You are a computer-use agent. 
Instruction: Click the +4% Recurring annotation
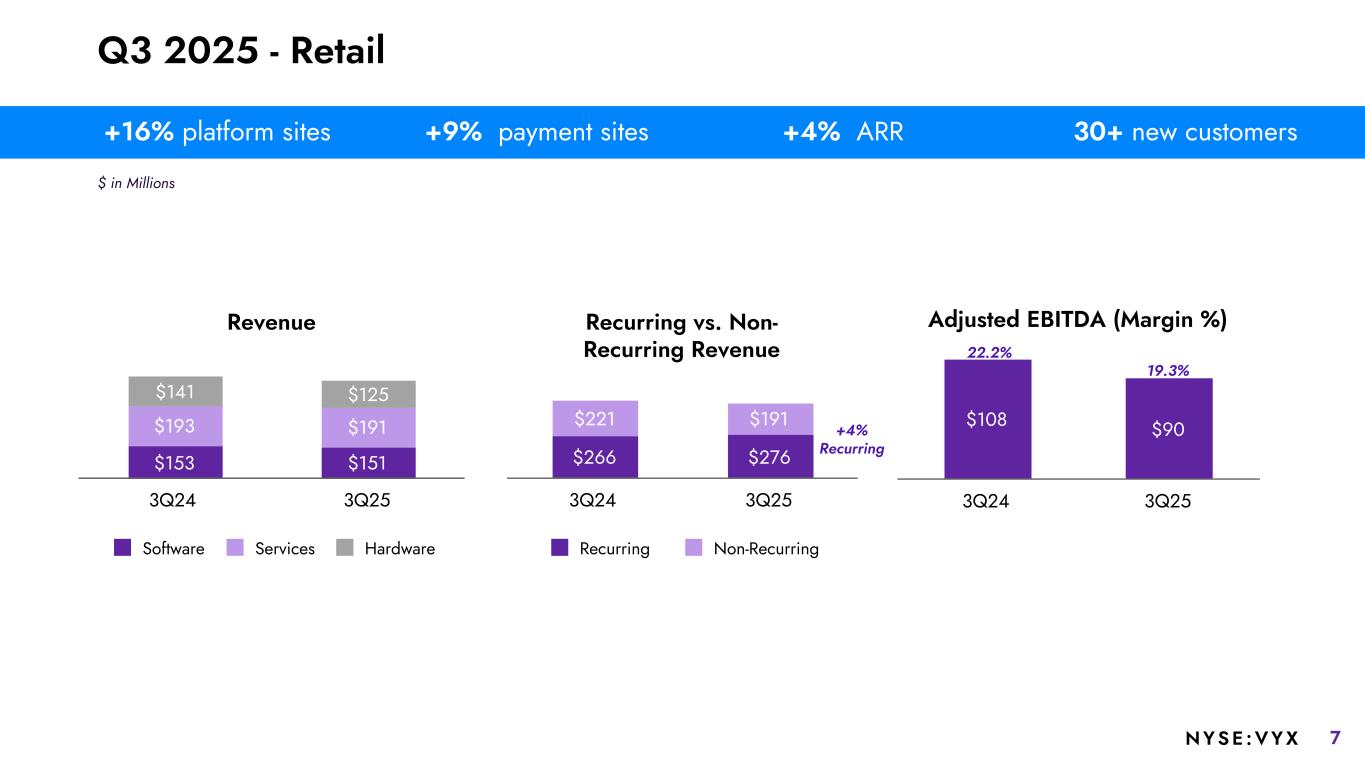pyautogui.click(x=852, y=440)
